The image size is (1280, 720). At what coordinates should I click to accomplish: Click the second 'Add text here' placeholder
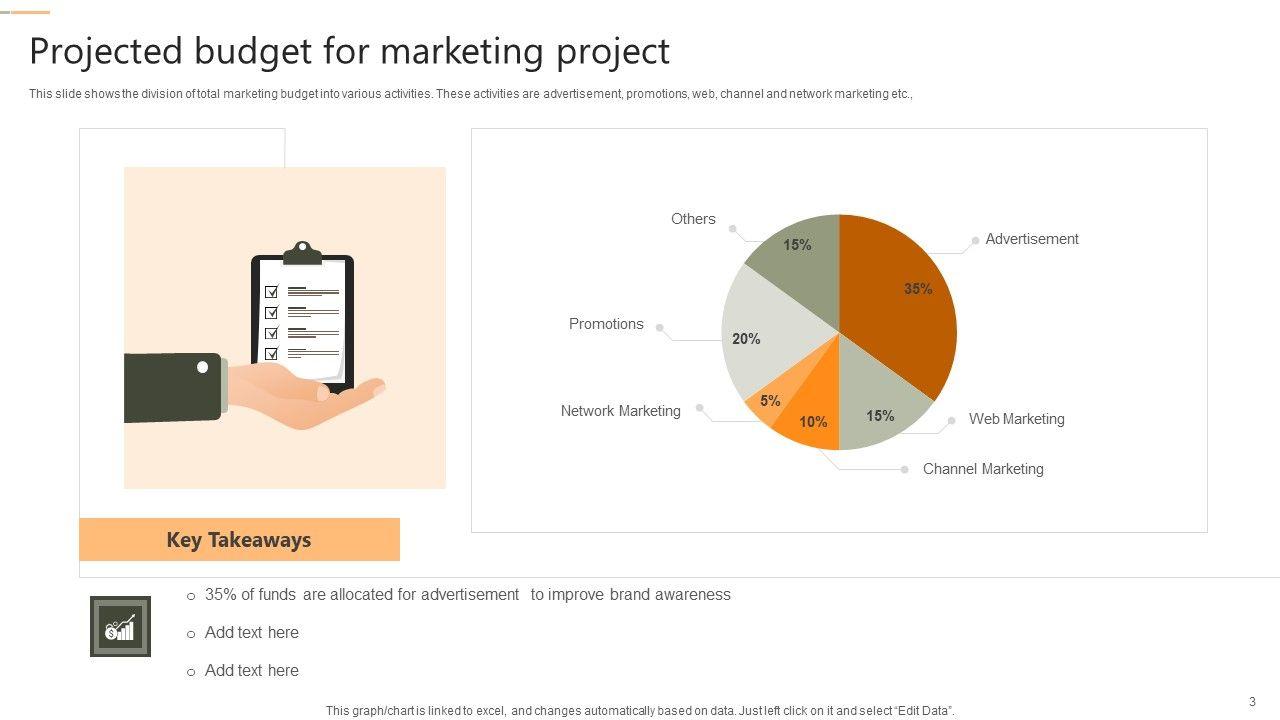click(251, 671)
